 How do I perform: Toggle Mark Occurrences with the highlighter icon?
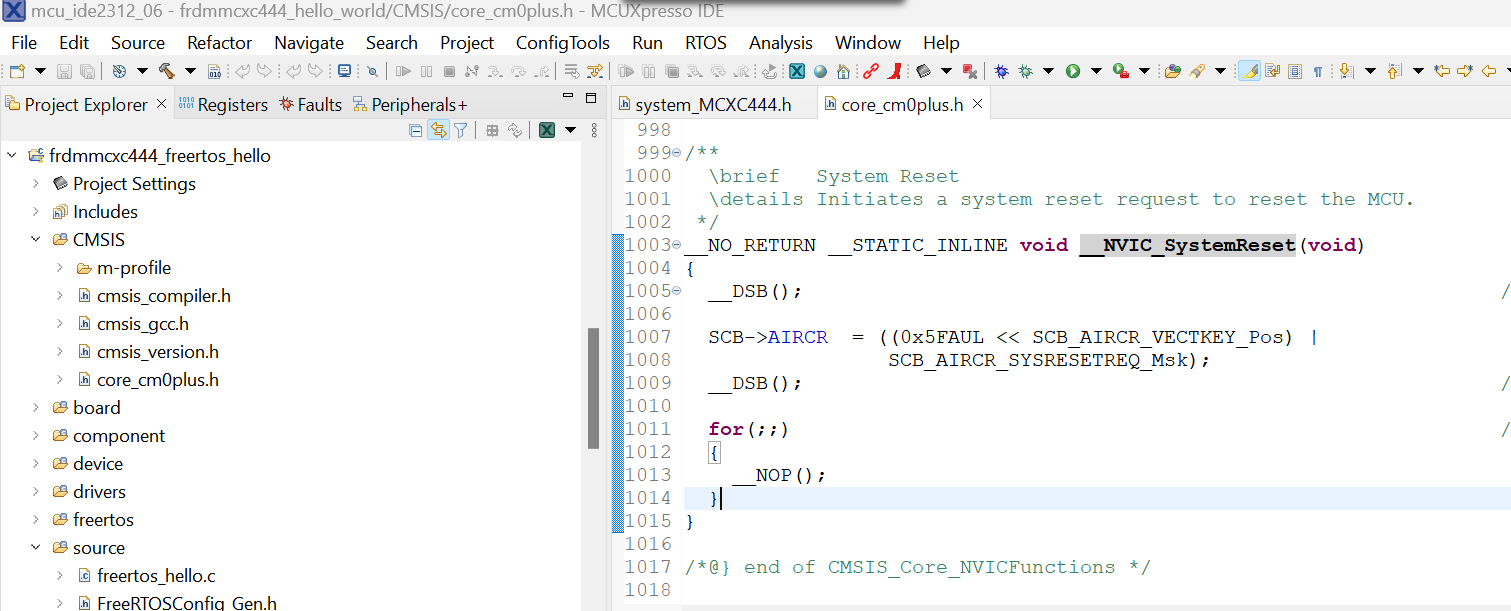tap(1251, 72)
